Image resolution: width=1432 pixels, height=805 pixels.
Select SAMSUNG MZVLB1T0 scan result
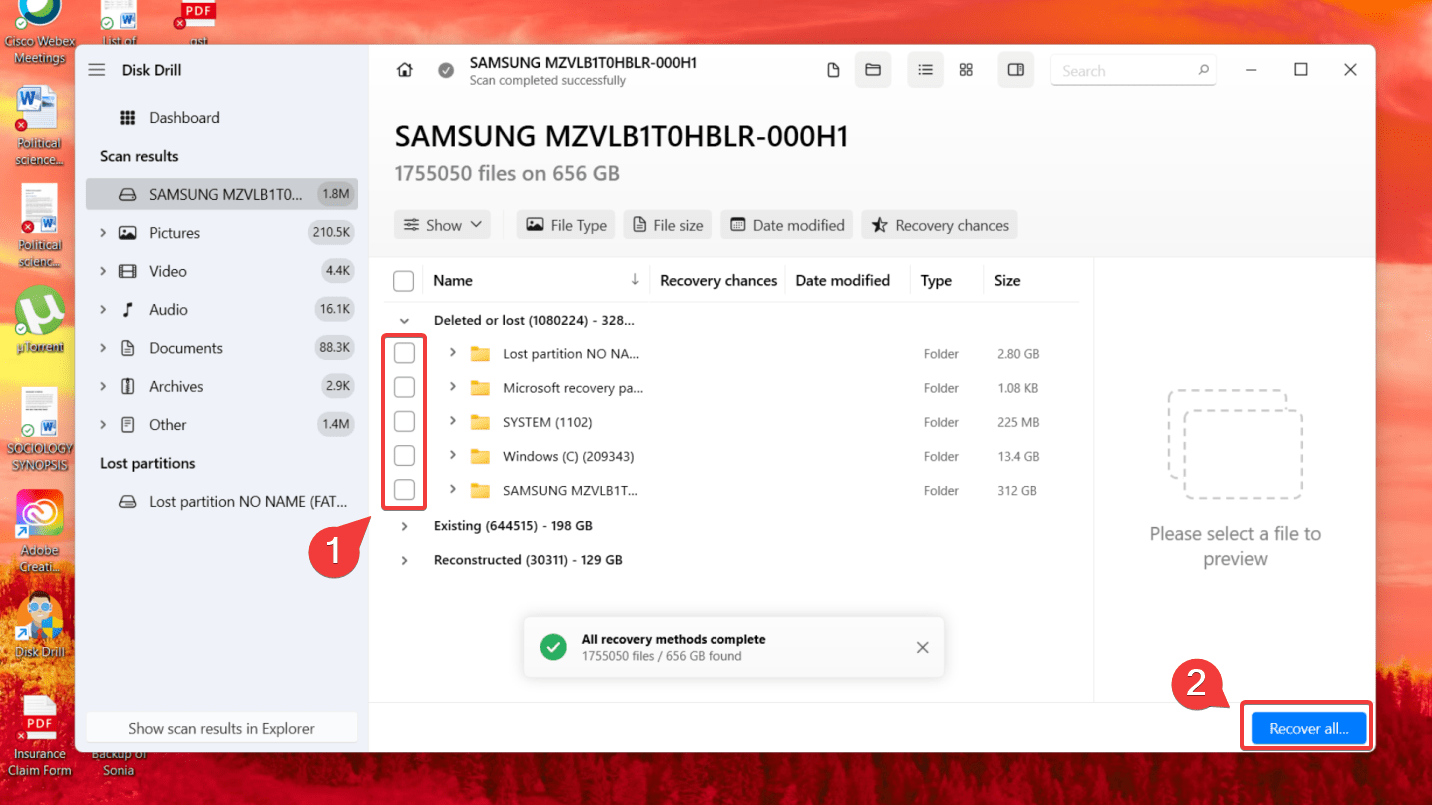click(x=222, y=194)
